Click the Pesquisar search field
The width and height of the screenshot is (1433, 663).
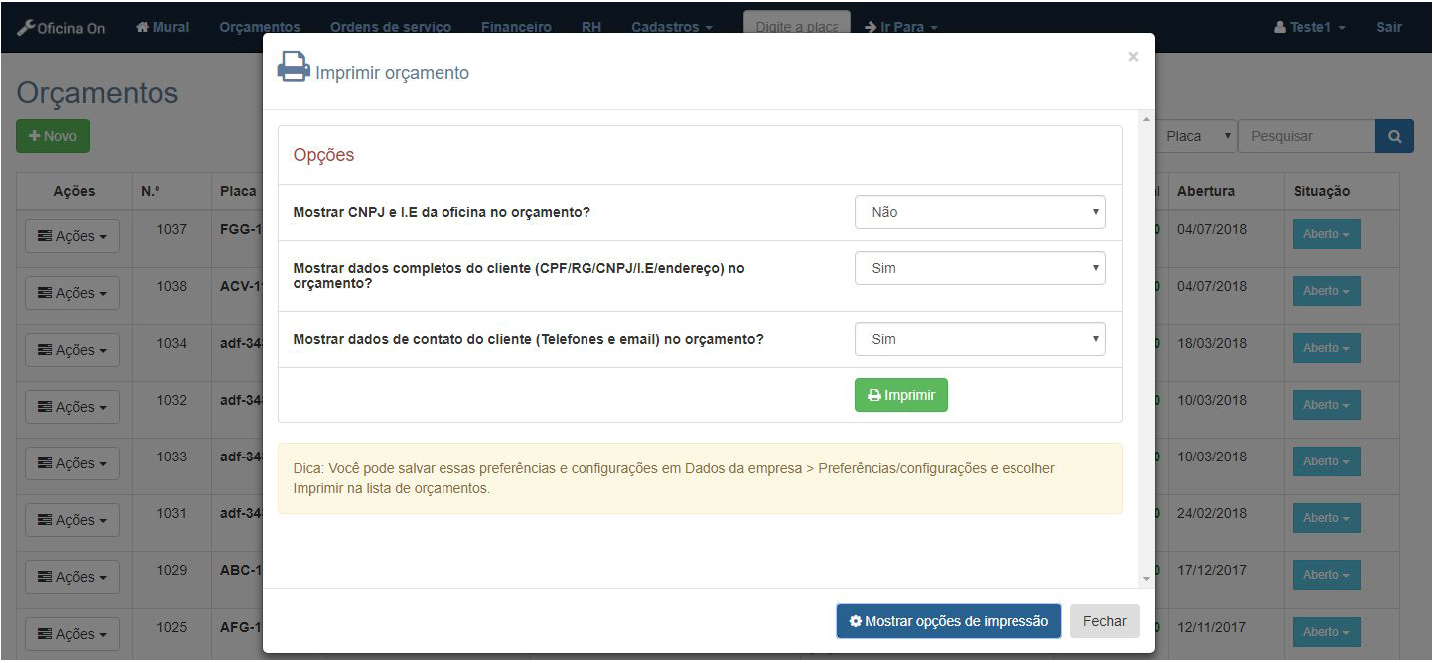[1306, 136]
